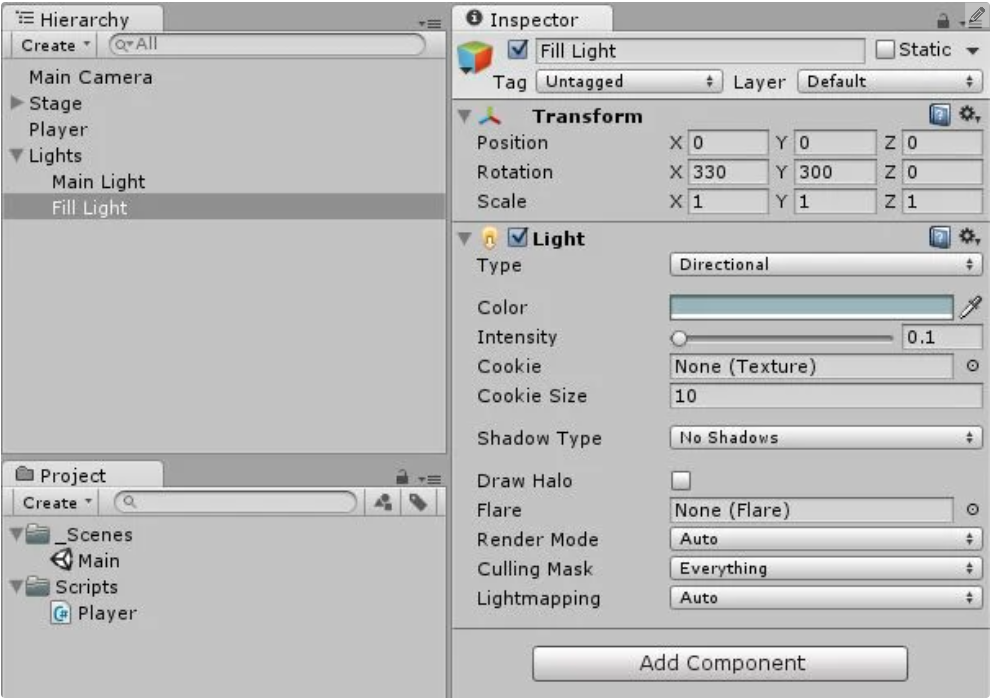Click the Add Component button
The width and height of the screenshot is (990, 699).
click(x=720, y=663)
